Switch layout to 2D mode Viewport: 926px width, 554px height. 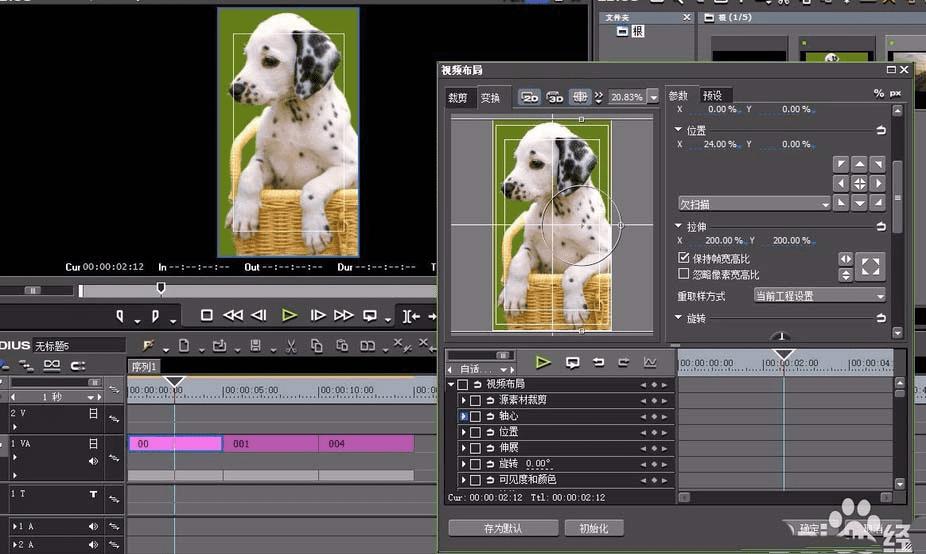tap(529, 97)
